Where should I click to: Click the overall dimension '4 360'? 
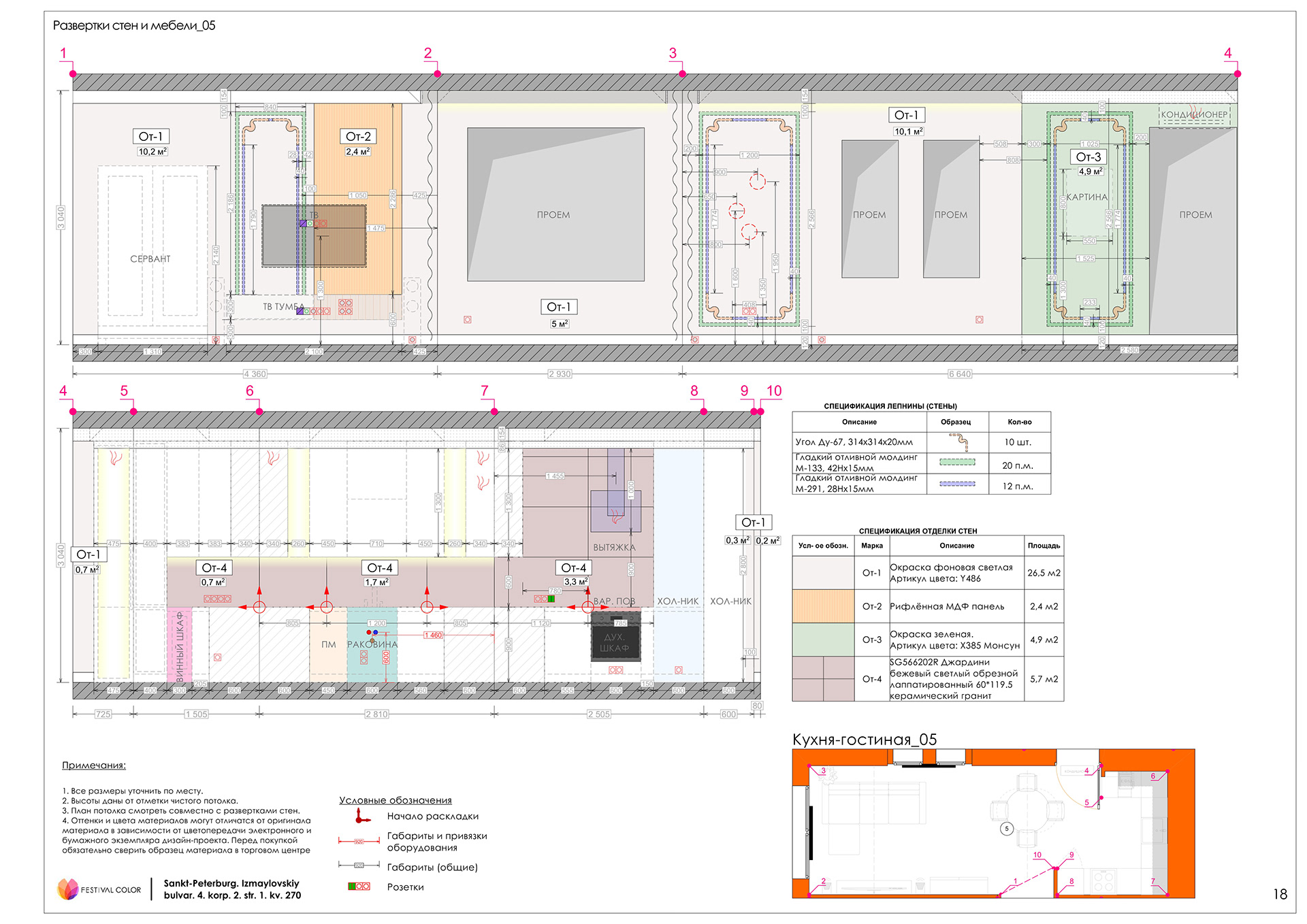[255, 374]
